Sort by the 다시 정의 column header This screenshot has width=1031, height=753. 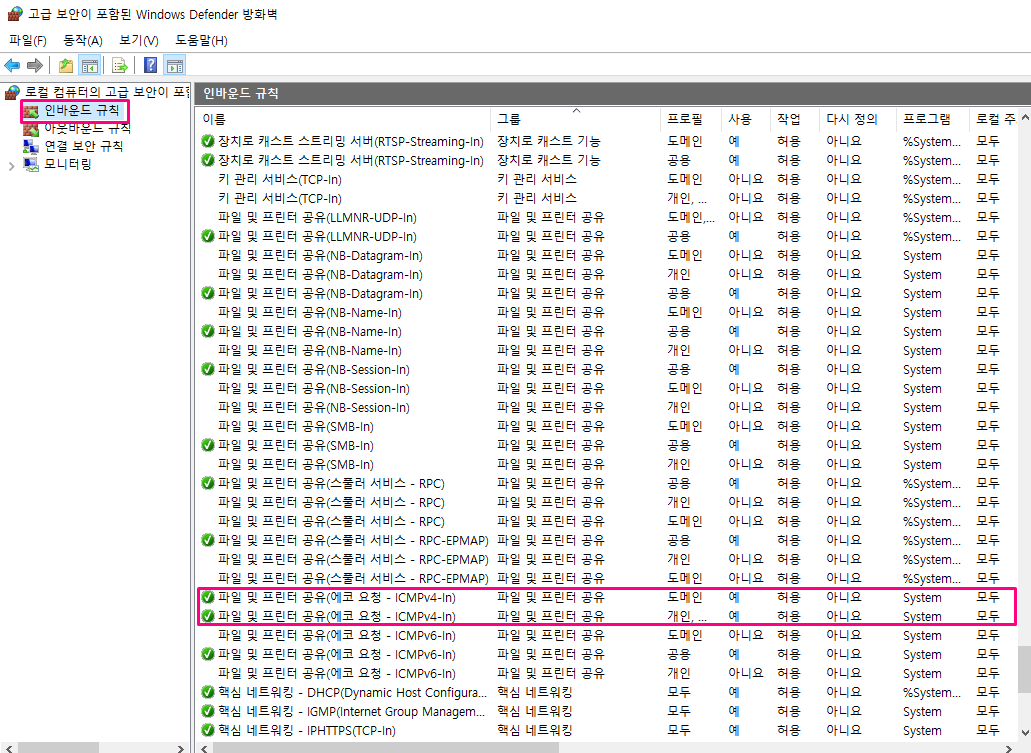coord(858,119)
